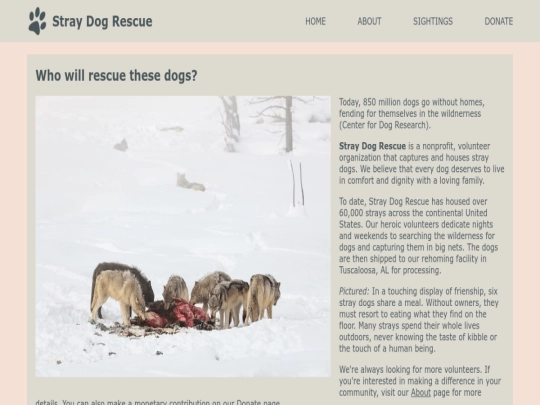Click the bold 'Stray Dog Rescue' text in the paragraph

[x=372, y=146]
